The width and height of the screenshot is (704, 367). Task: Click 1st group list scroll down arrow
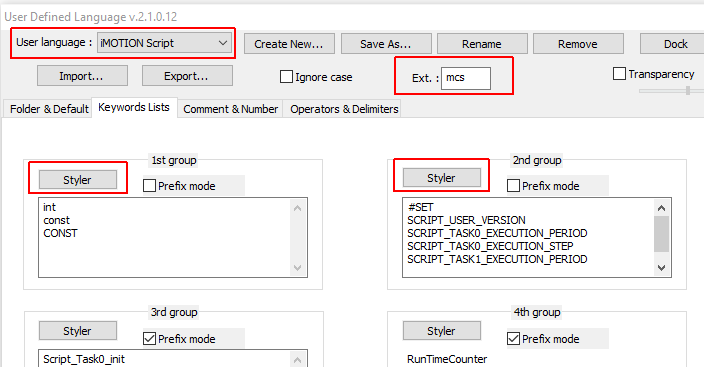click(297, 268)
